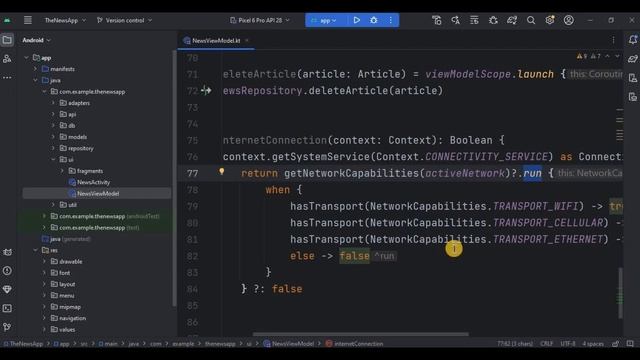Show more tool windows ellipsis

(x=7, y=78)
